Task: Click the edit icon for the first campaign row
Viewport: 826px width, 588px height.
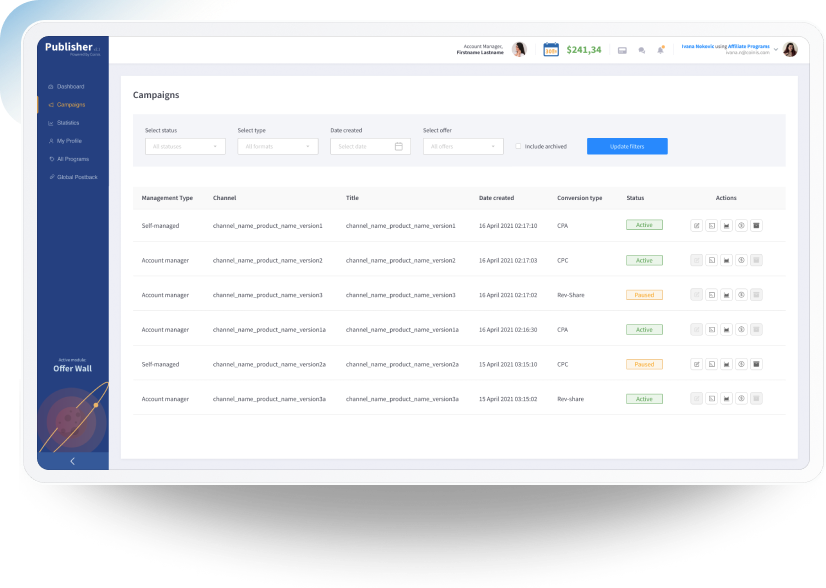Action: [696, 224]
